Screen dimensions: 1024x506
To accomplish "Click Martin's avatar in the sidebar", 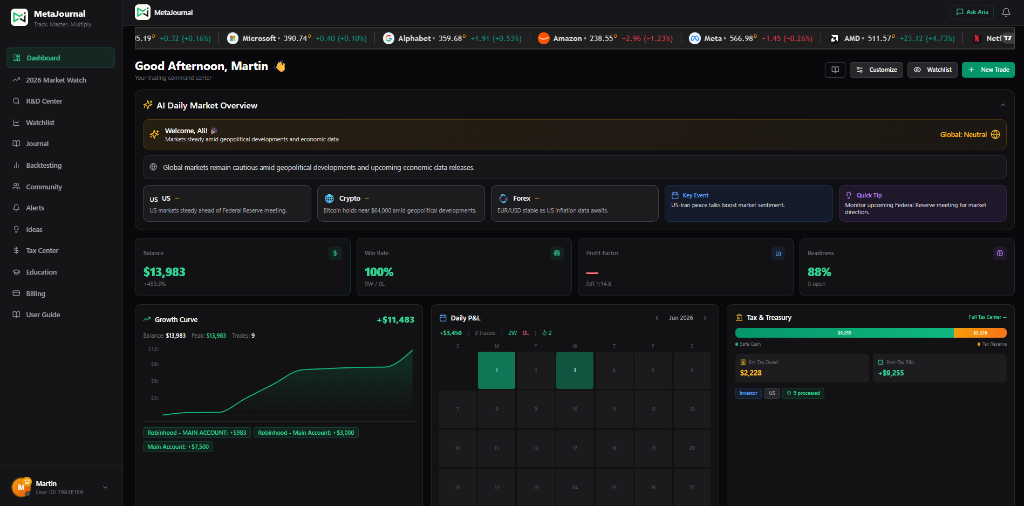I will click(21, 486).
